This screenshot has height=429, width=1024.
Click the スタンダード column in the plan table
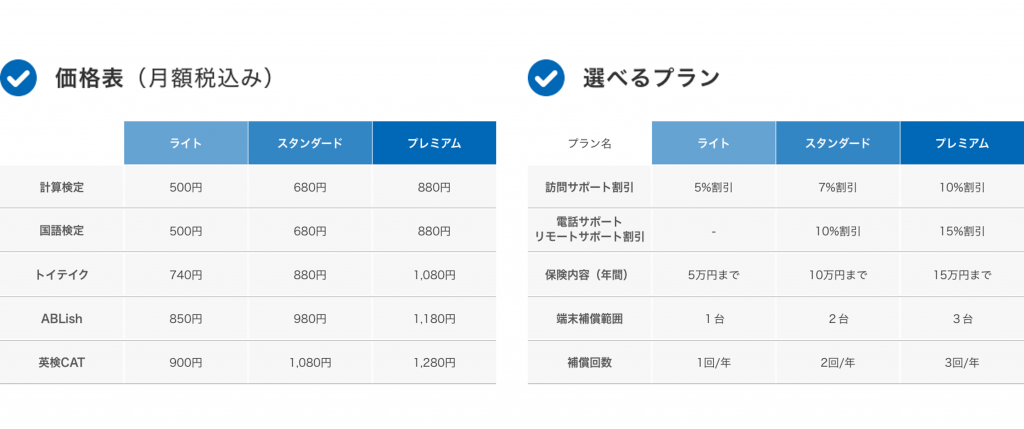click(x=838, y=143)
